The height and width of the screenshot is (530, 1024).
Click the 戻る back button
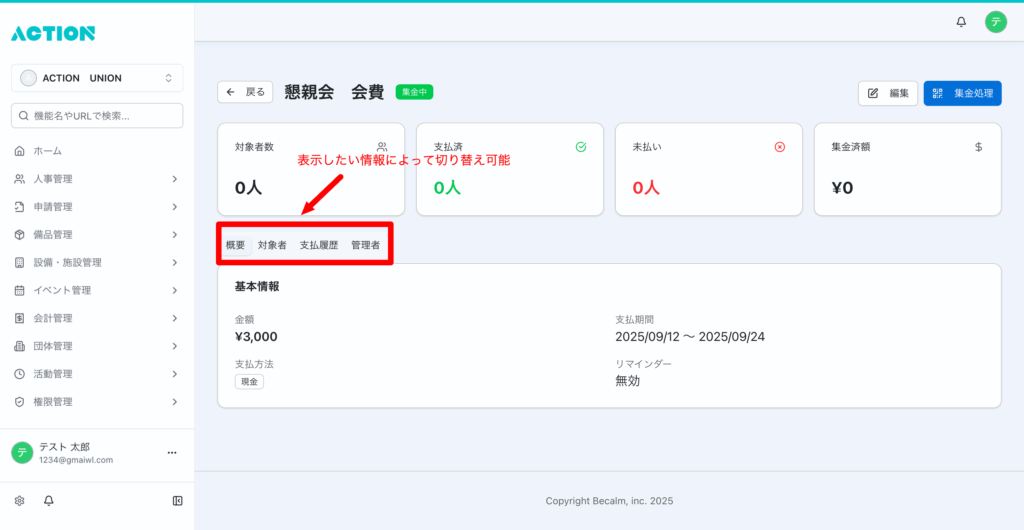point(245,92)
